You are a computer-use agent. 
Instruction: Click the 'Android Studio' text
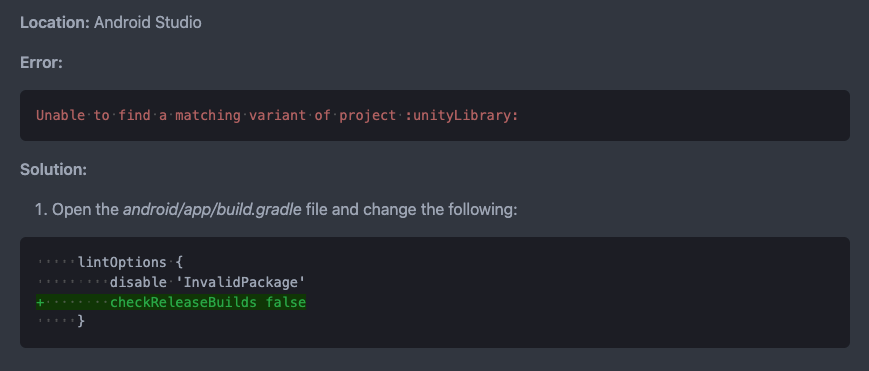click(147, 23)
